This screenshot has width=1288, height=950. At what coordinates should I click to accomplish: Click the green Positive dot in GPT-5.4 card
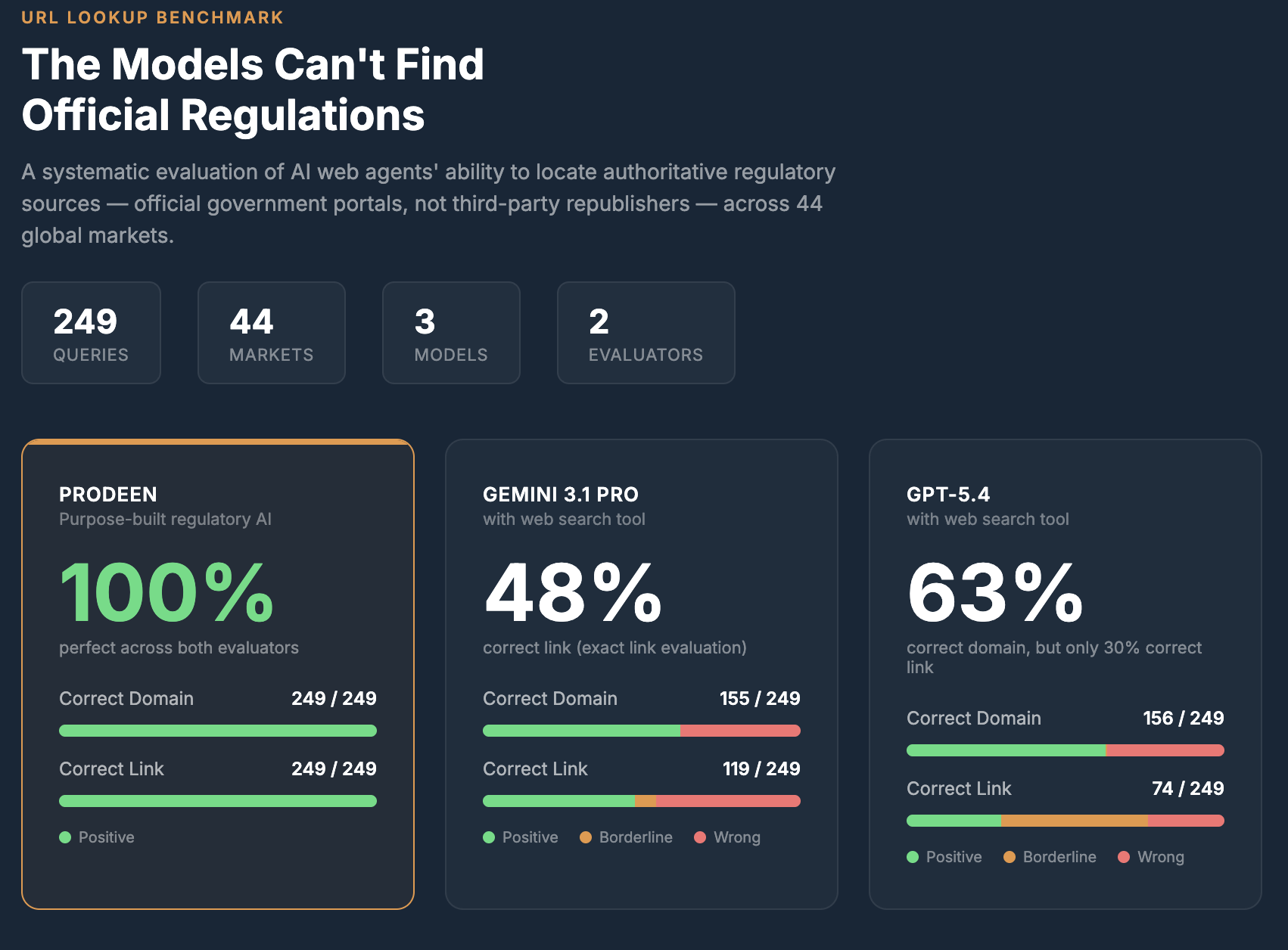tap(913, 857)
